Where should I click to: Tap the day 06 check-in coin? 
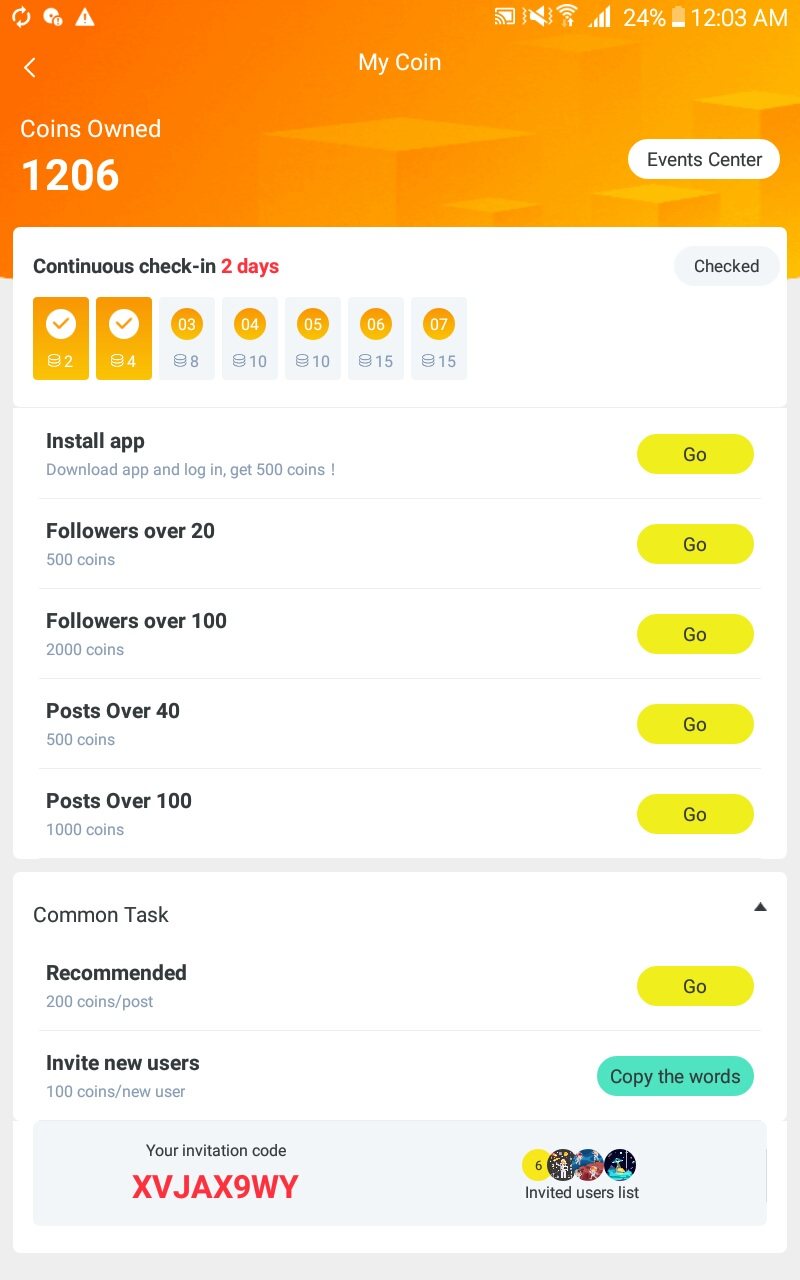(x=376, y=325)
